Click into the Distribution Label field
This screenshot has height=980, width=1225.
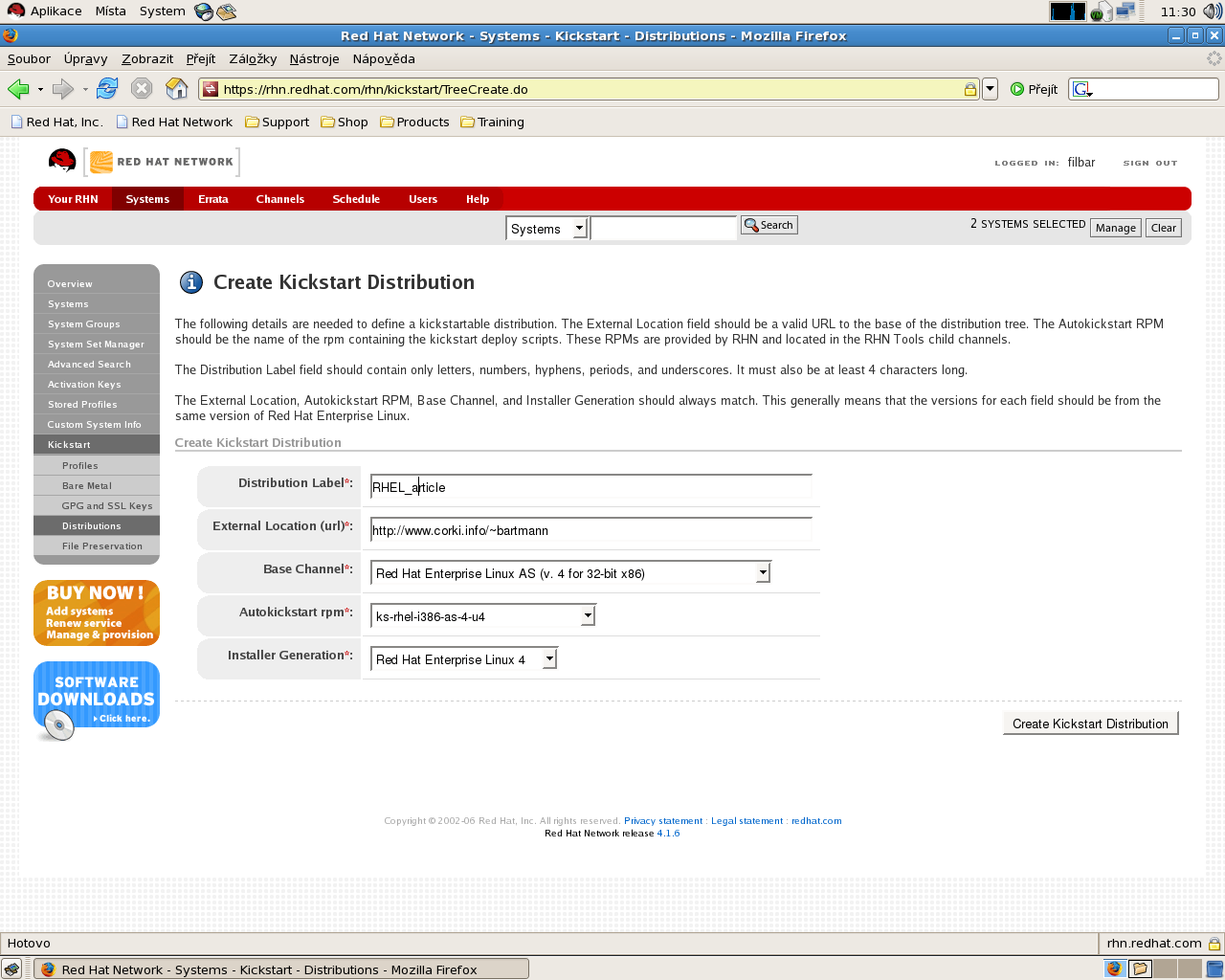tap(591, 487)
